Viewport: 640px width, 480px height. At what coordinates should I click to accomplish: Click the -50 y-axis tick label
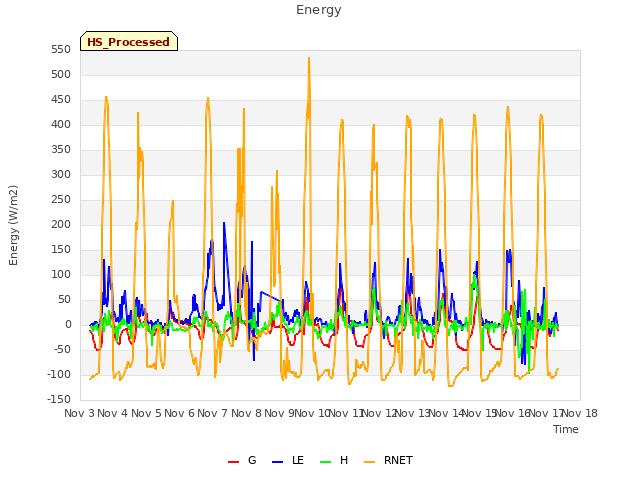pos(63,350)
